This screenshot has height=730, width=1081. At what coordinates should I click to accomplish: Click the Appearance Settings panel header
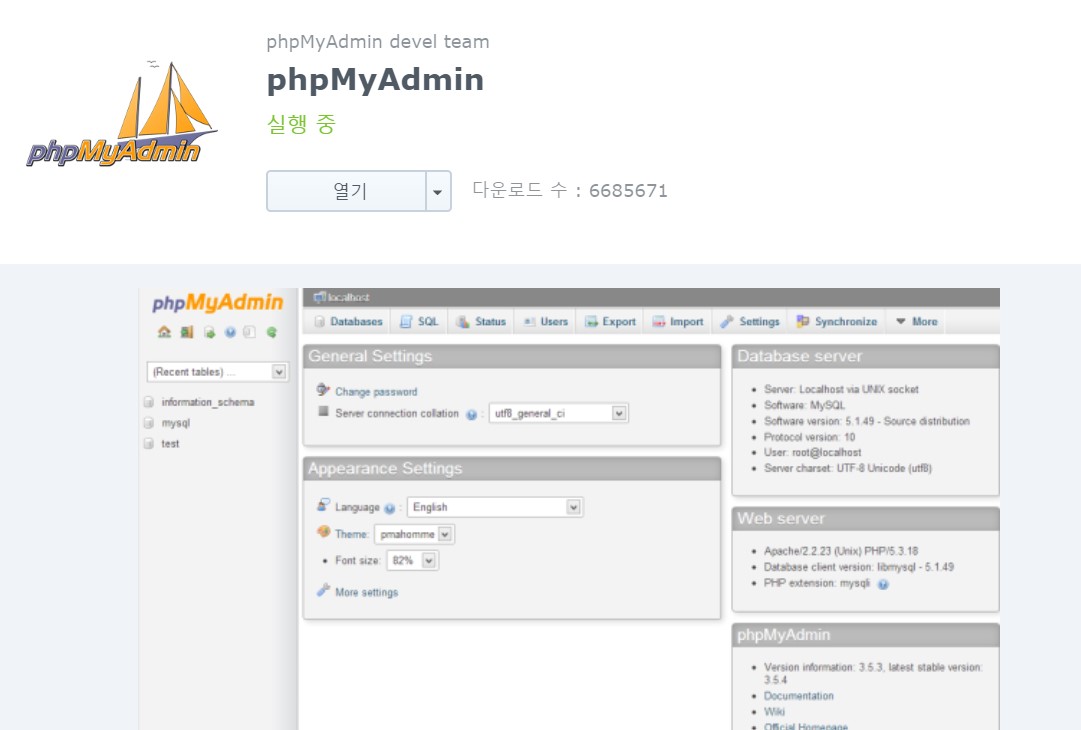point(512,469)
